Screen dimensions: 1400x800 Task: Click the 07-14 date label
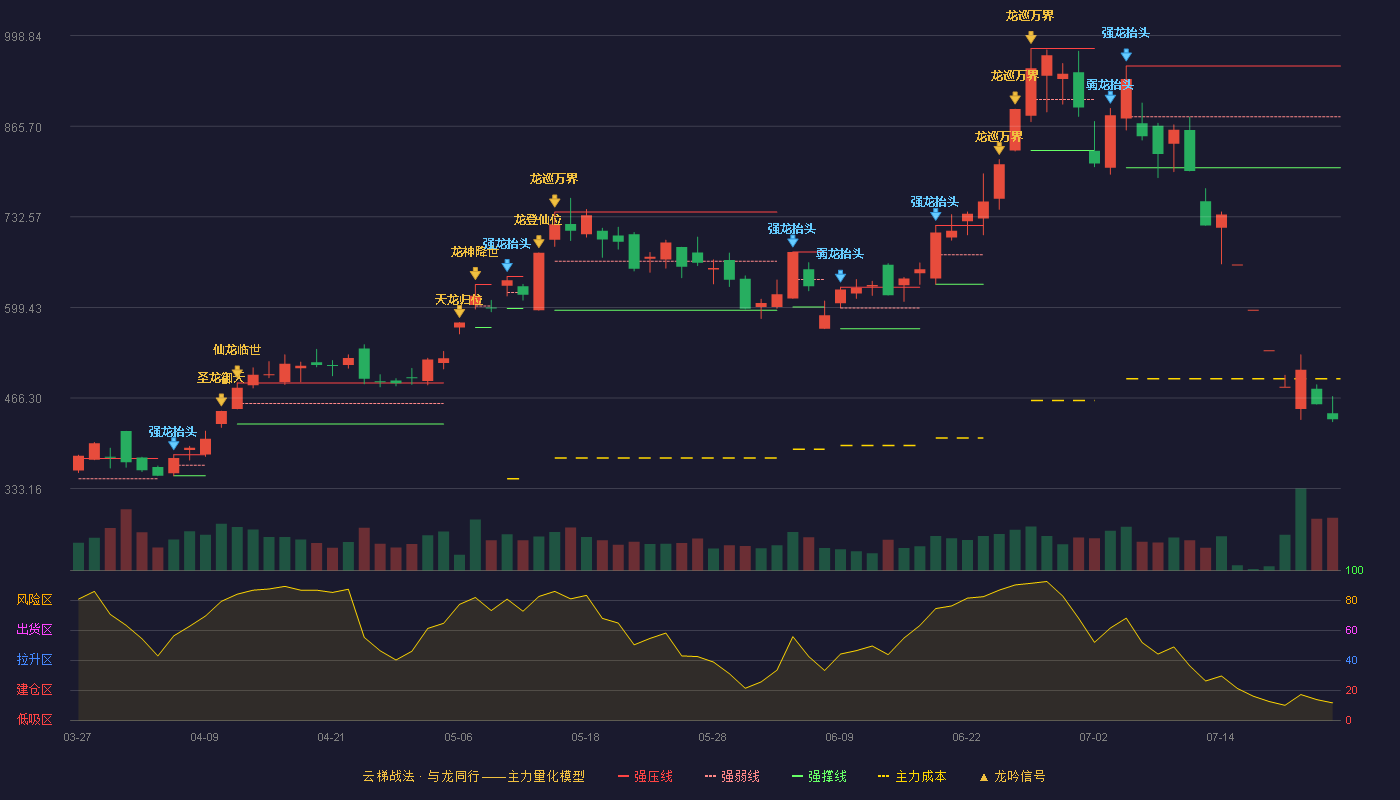(1220, 737)
